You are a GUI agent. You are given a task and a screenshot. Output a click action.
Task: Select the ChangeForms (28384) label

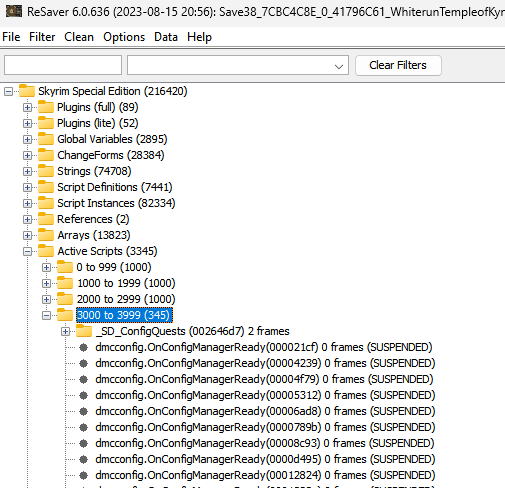pos(111,155)
